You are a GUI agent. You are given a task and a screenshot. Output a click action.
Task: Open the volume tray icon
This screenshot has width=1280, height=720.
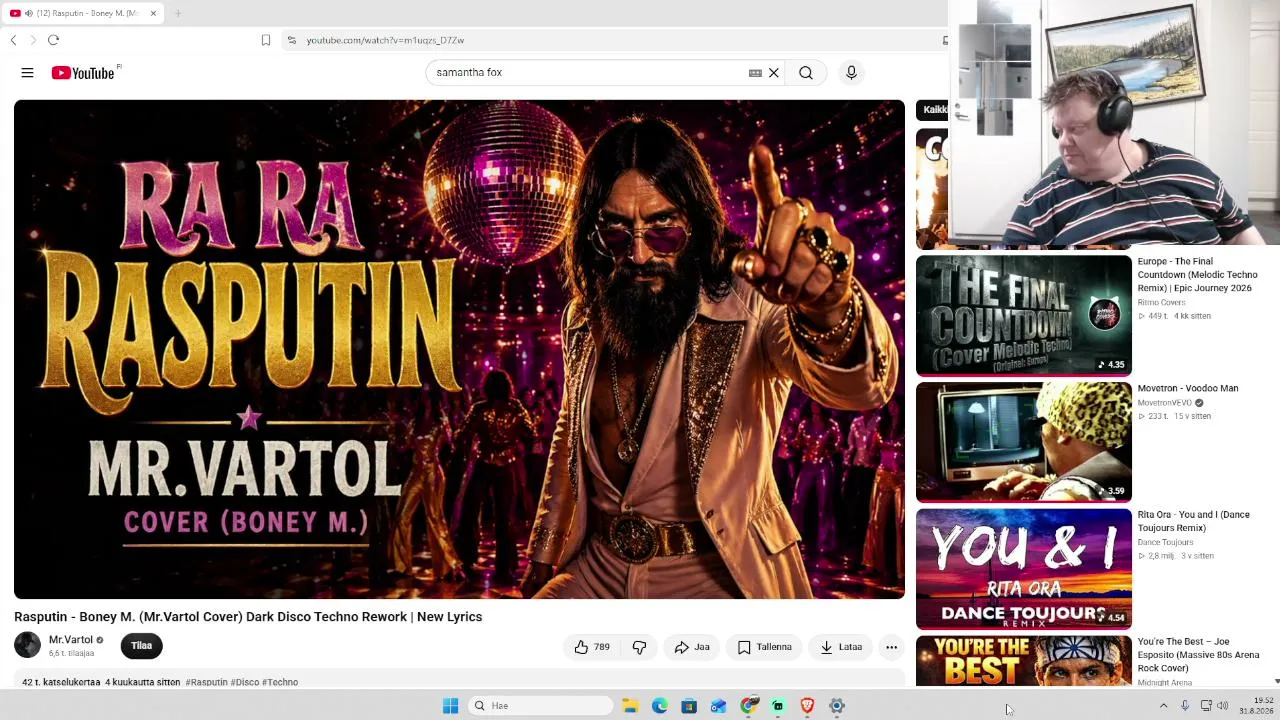pyautogui.click(x=1222, y=706)
